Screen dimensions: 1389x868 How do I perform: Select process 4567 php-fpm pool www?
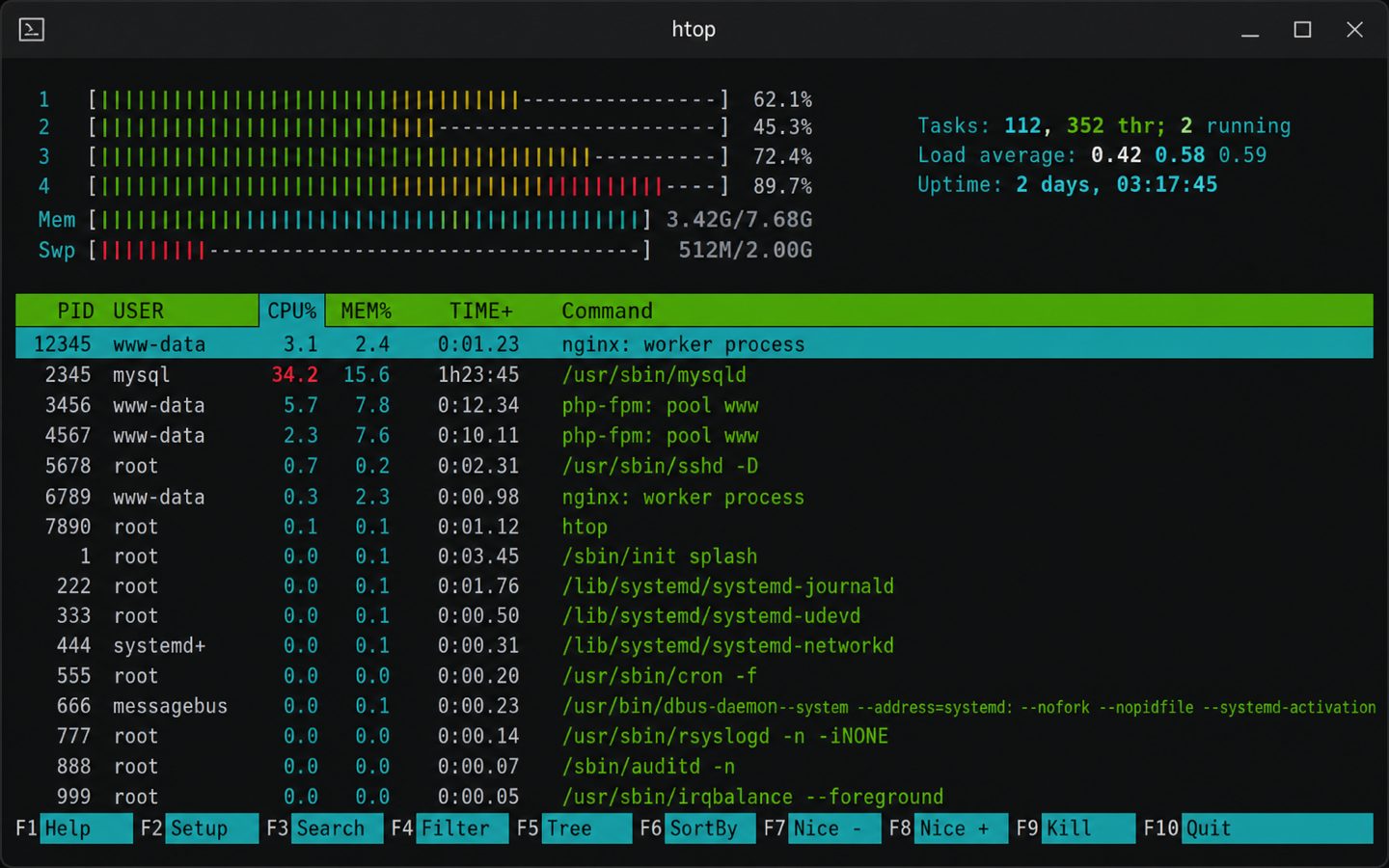694,436
